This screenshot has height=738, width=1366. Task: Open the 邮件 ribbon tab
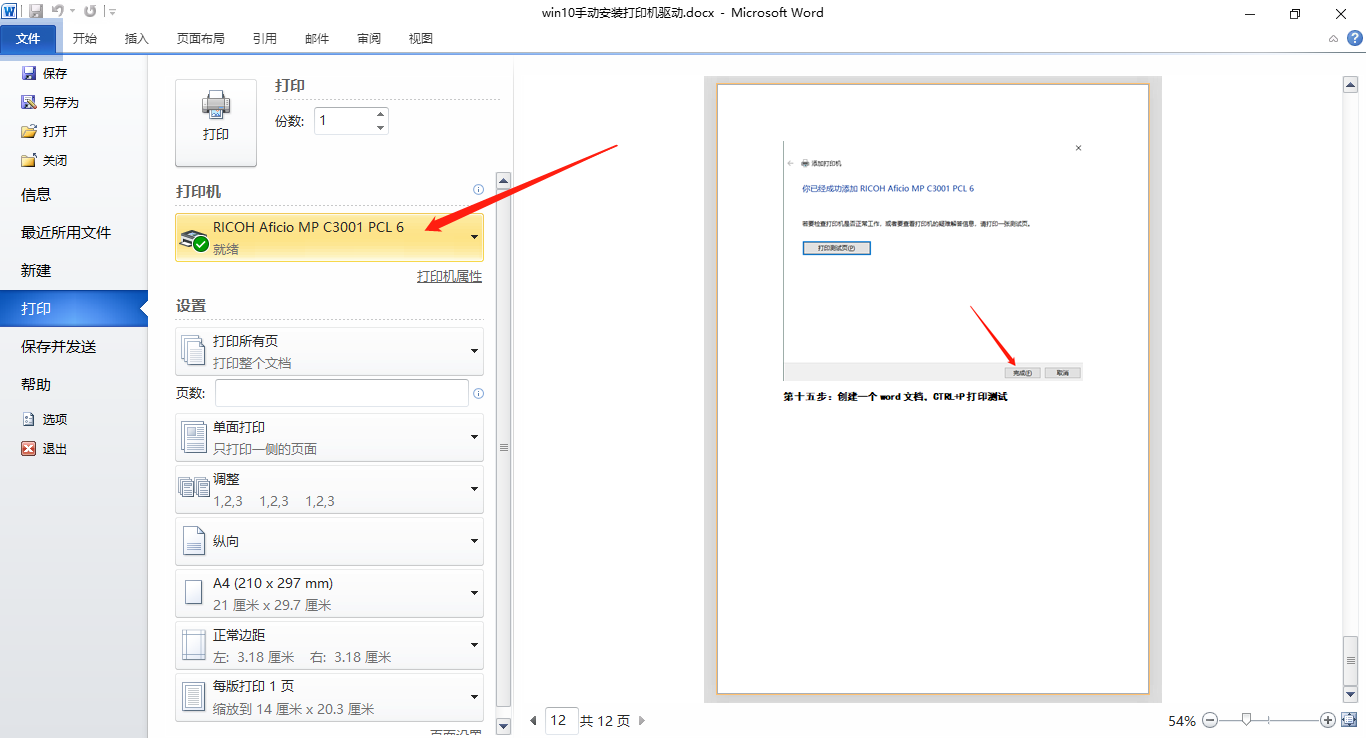[x=317, y=38]
